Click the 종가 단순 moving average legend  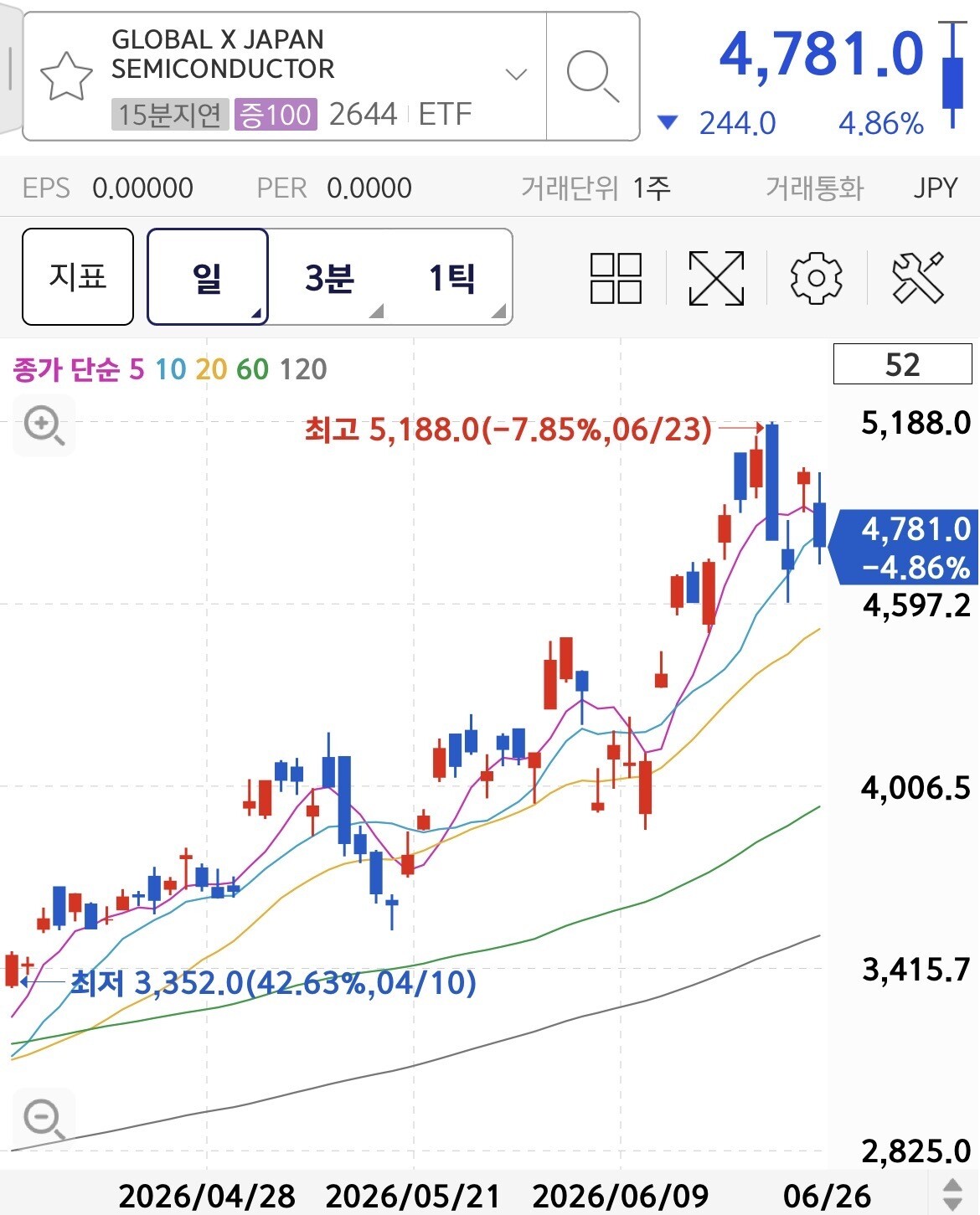[66, 369]
